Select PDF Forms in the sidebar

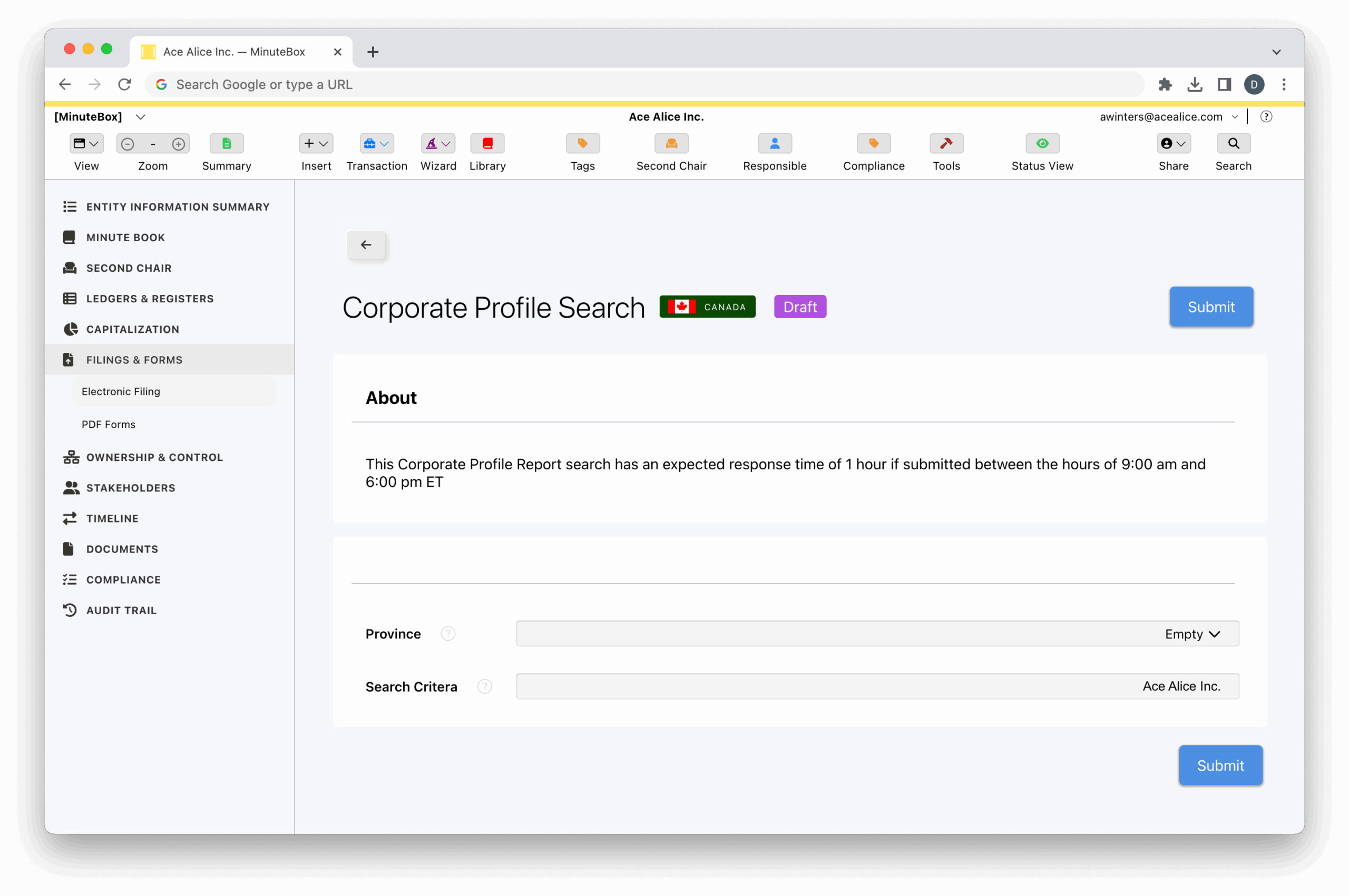coord(109,425)
